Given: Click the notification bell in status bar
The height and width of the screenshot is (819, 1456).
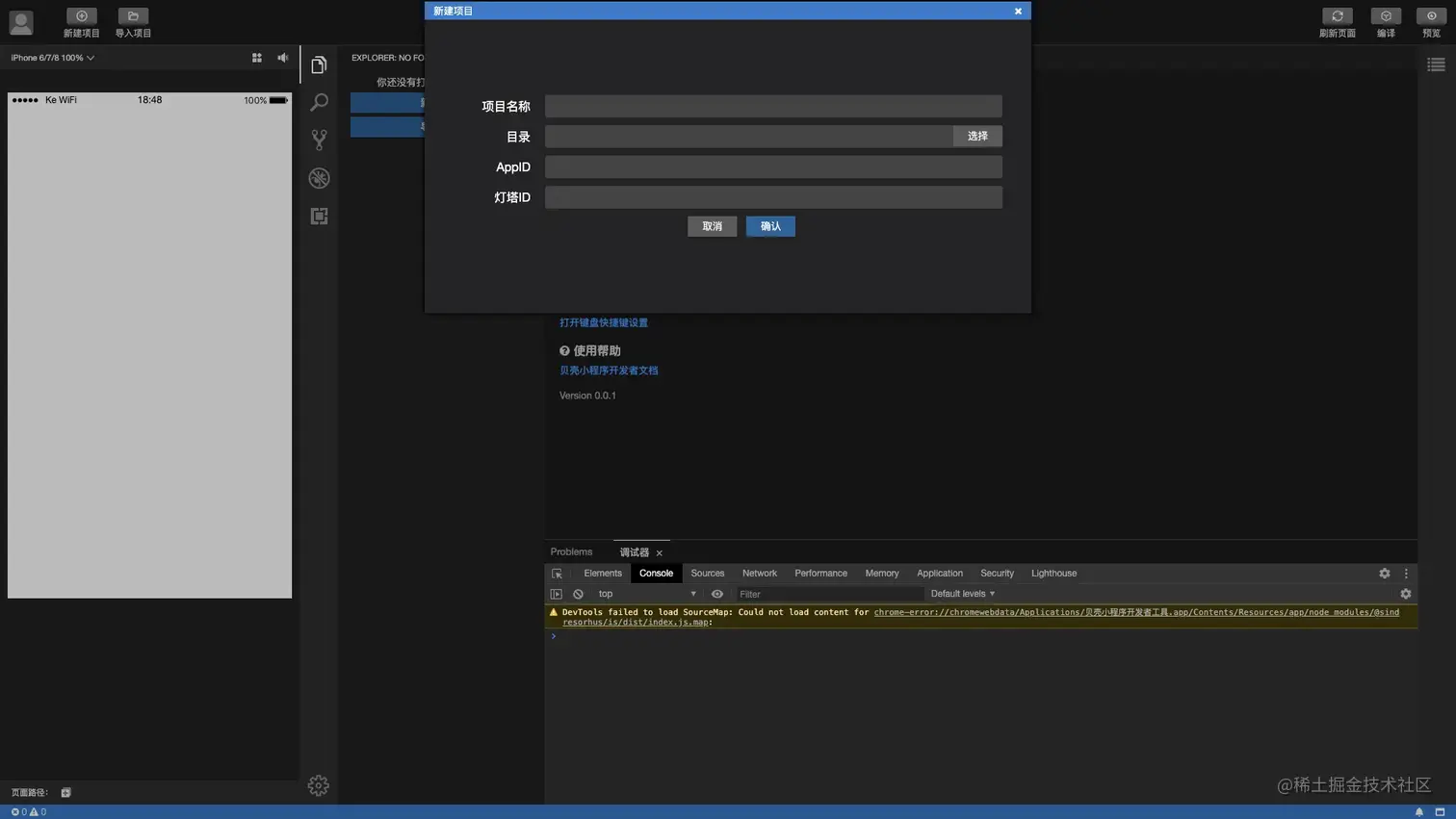Looking at the screenshot, I should (x=1419, y=811).
